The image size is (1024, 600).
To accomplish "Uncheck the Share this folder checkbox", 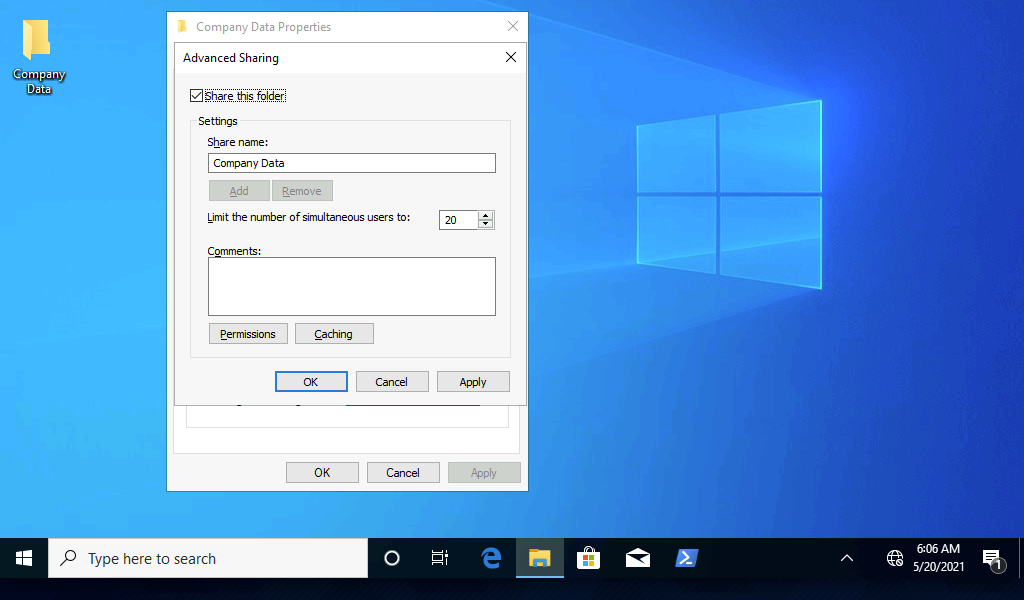I will 197,96.
